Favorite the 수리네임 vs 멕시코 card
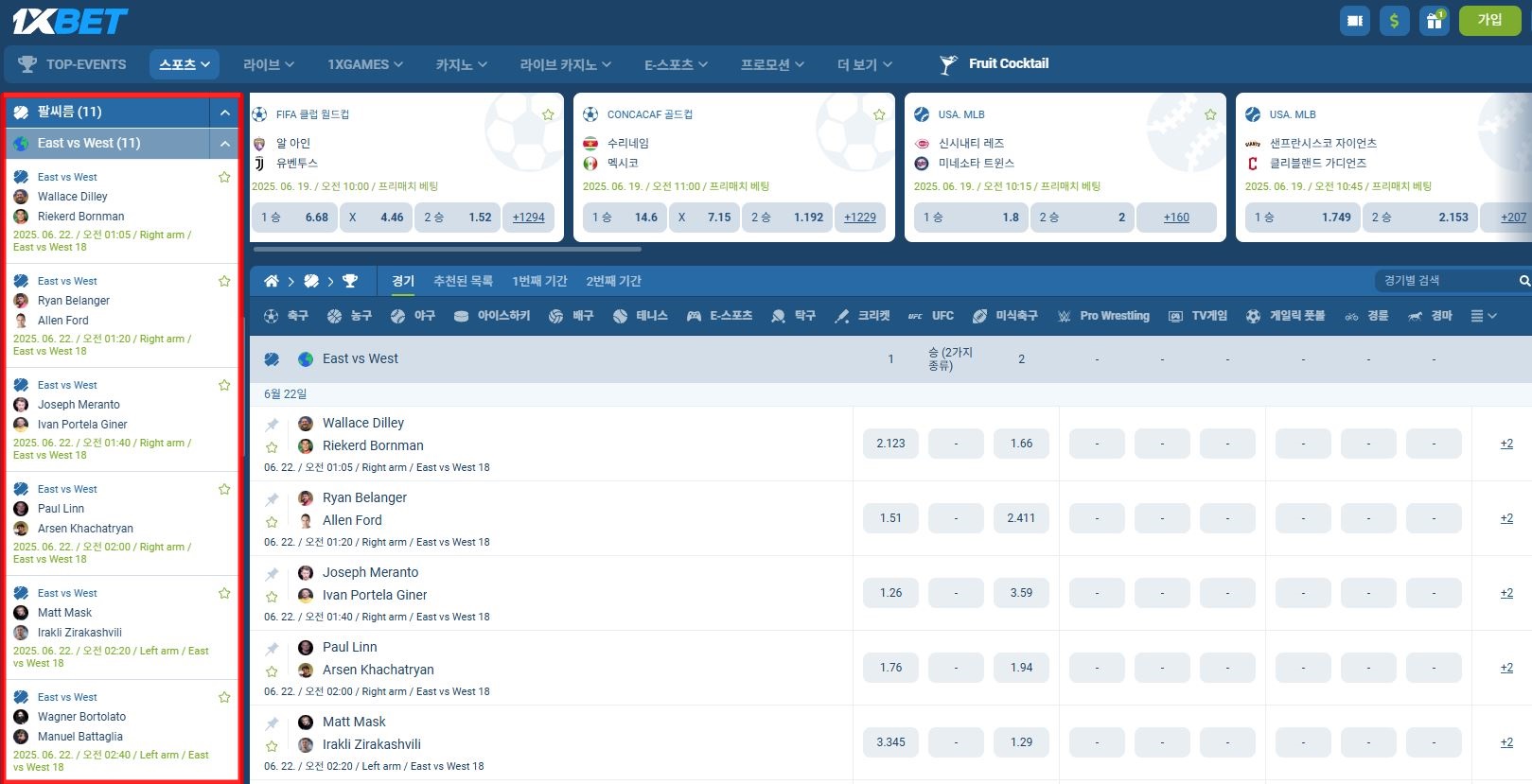 point(879,114)
